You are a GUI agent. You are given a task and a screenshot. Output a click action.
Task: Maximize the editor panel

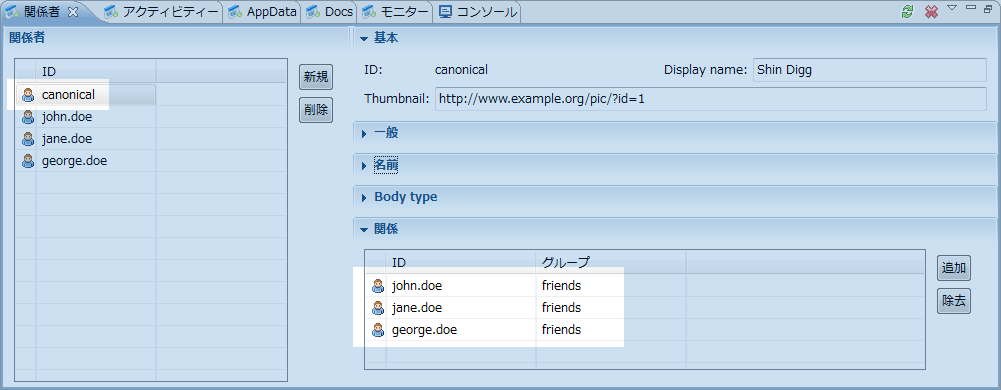[x=988, y=8]
